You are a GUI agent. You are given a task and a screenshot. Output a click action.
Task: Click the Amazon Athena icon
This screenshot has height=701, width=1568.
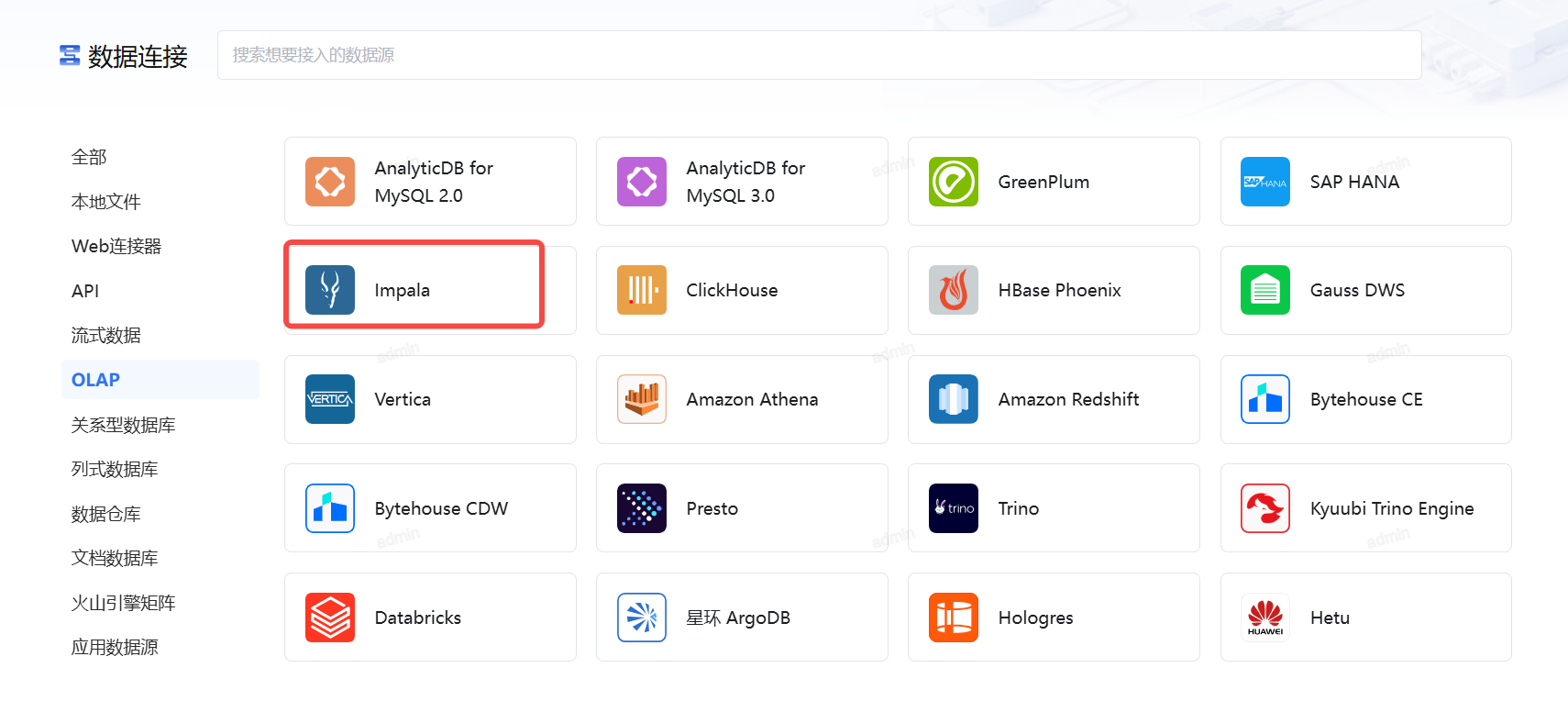[x=642, y=399]
